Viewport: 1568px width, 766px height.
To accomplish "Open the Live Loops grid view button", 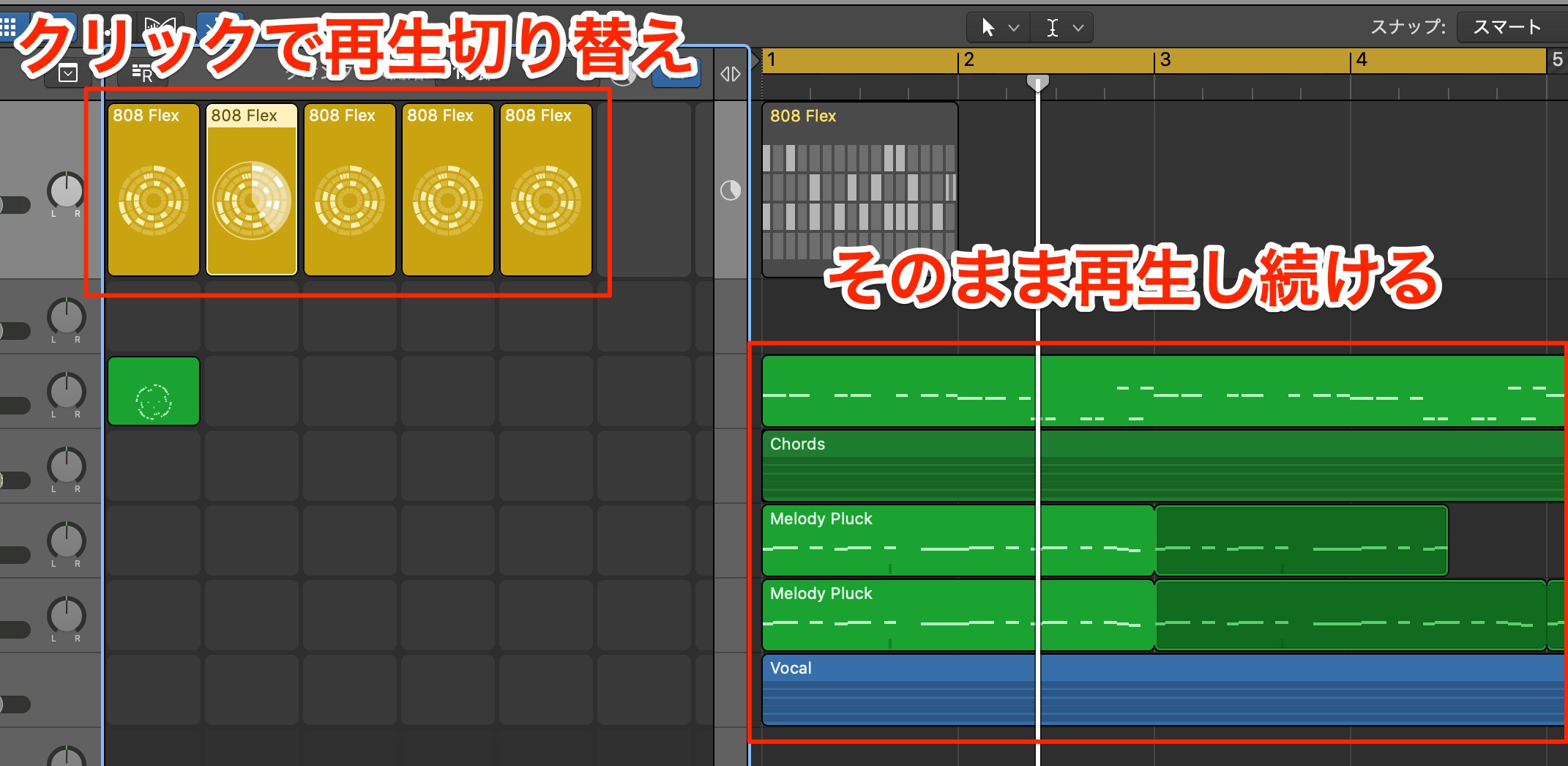I will (x=8, y=28).
